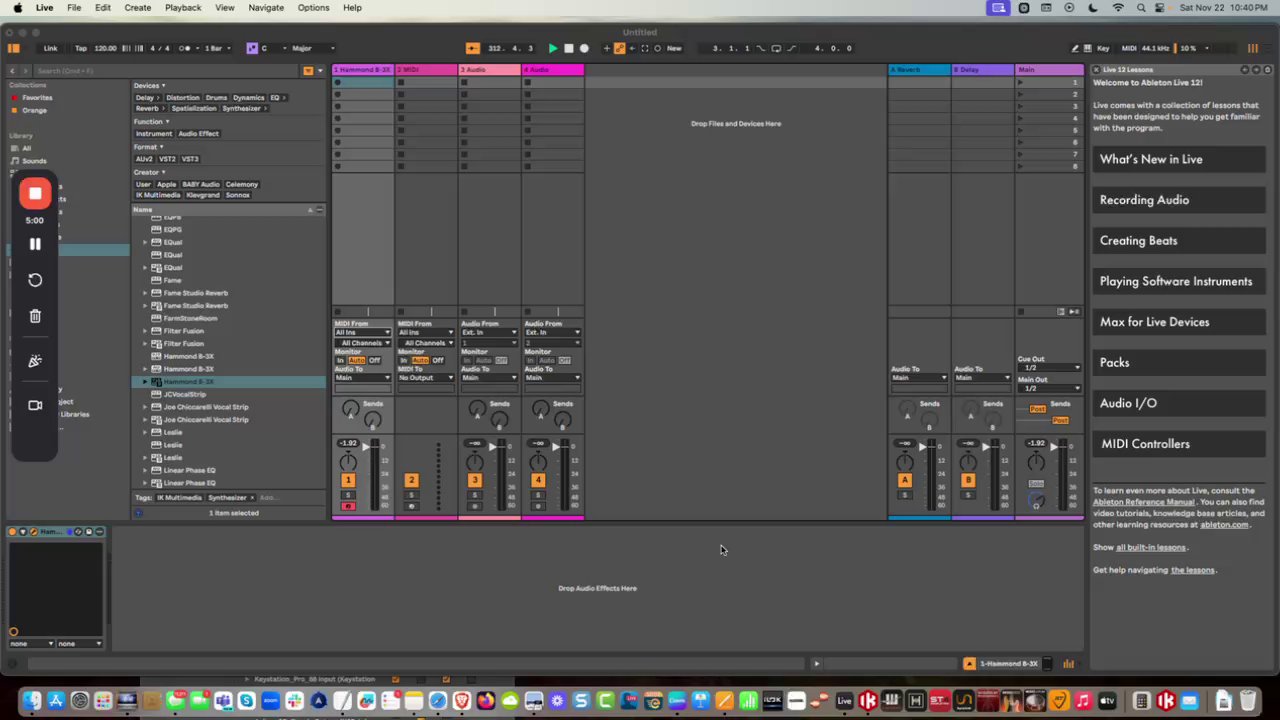The height and width of the screenshot is (720, 1280).
Task: Deactivate track 1 with its activator button
Action: (x=348, y=481)
